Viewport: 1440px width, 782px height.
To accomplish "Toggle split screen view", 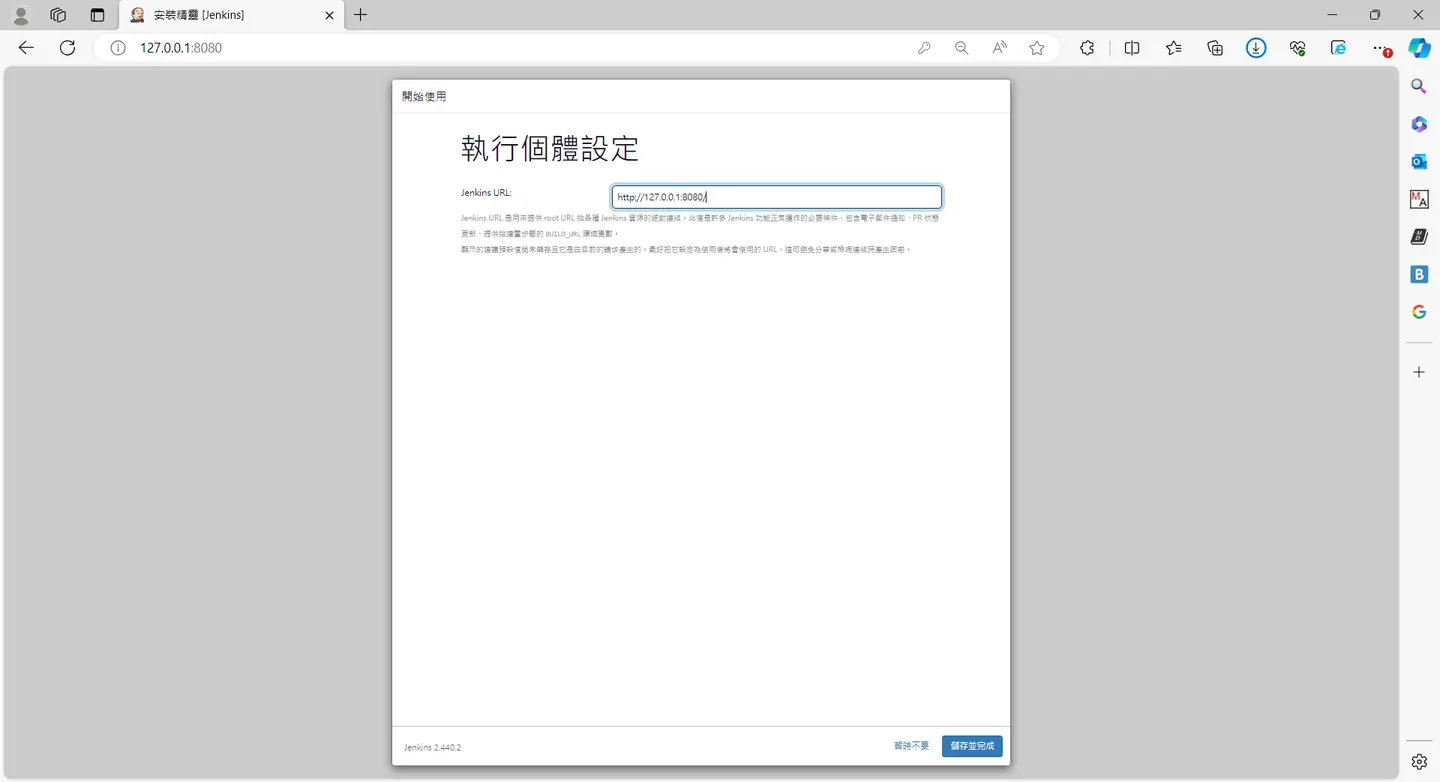I will coord(1132,47).
